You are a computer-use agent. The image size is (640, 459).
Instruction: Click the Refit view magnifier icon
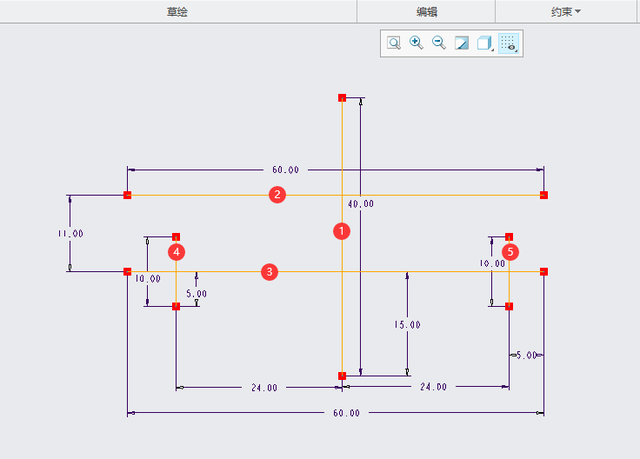point(394,43)
